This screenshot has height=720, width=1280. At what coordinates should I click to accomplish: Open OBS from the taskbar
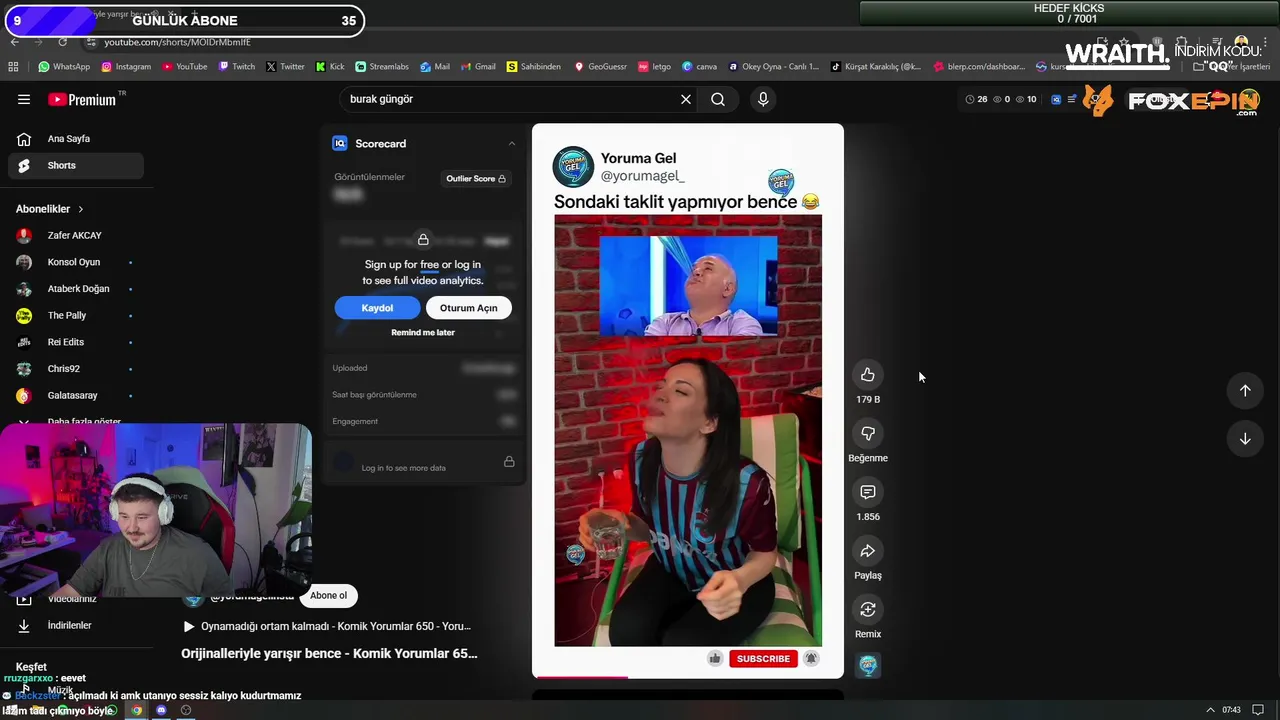pyautogui.click(x=186, y=710)
